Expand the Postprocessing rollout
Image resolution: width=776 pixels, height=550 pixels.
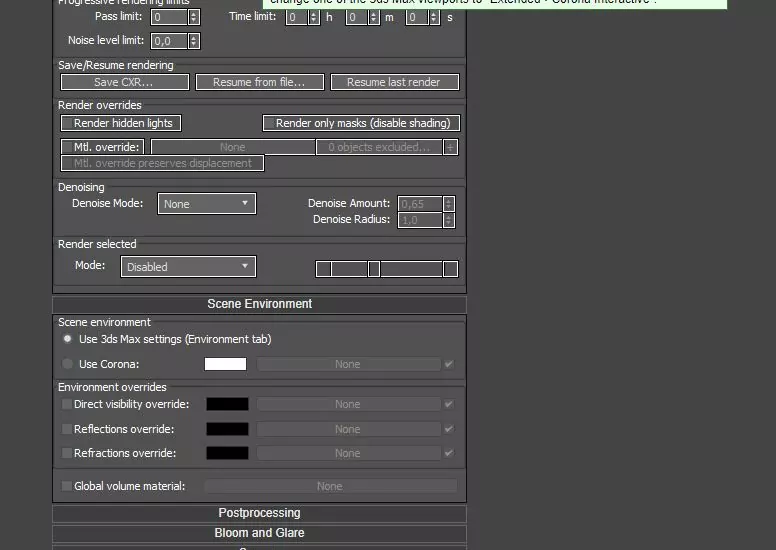tap(259, 513)
